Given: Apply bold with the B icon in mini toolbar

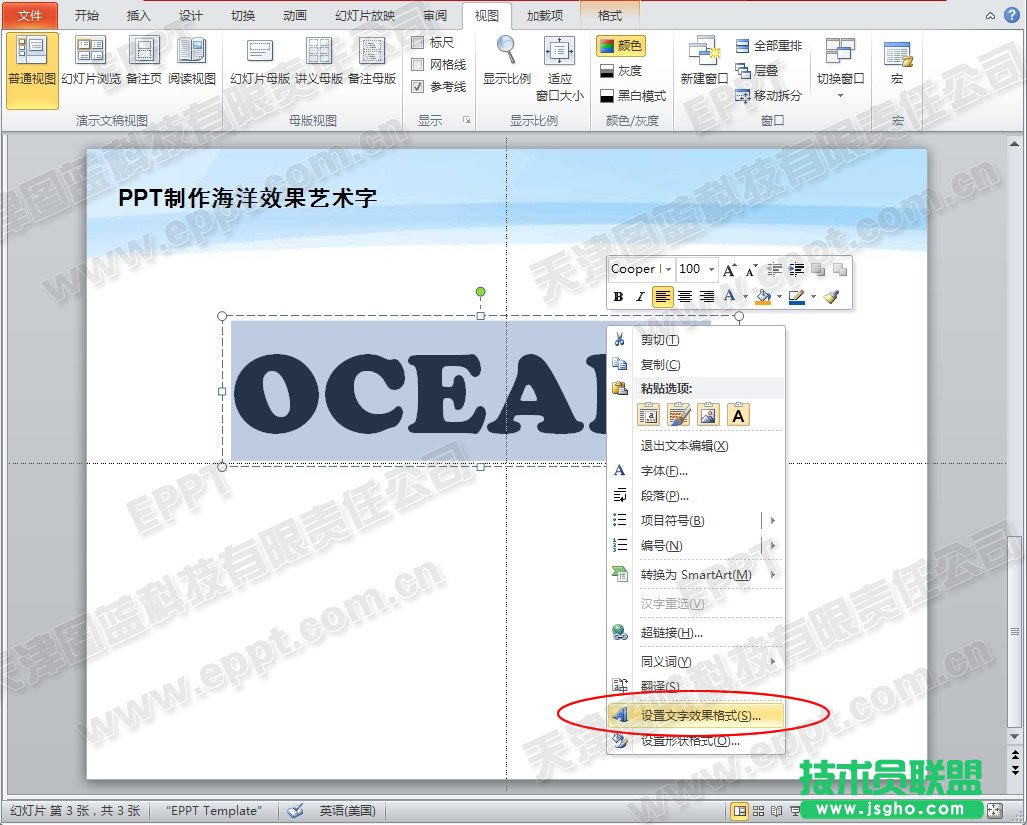Looking at the screenshot, I should point(618,296).
